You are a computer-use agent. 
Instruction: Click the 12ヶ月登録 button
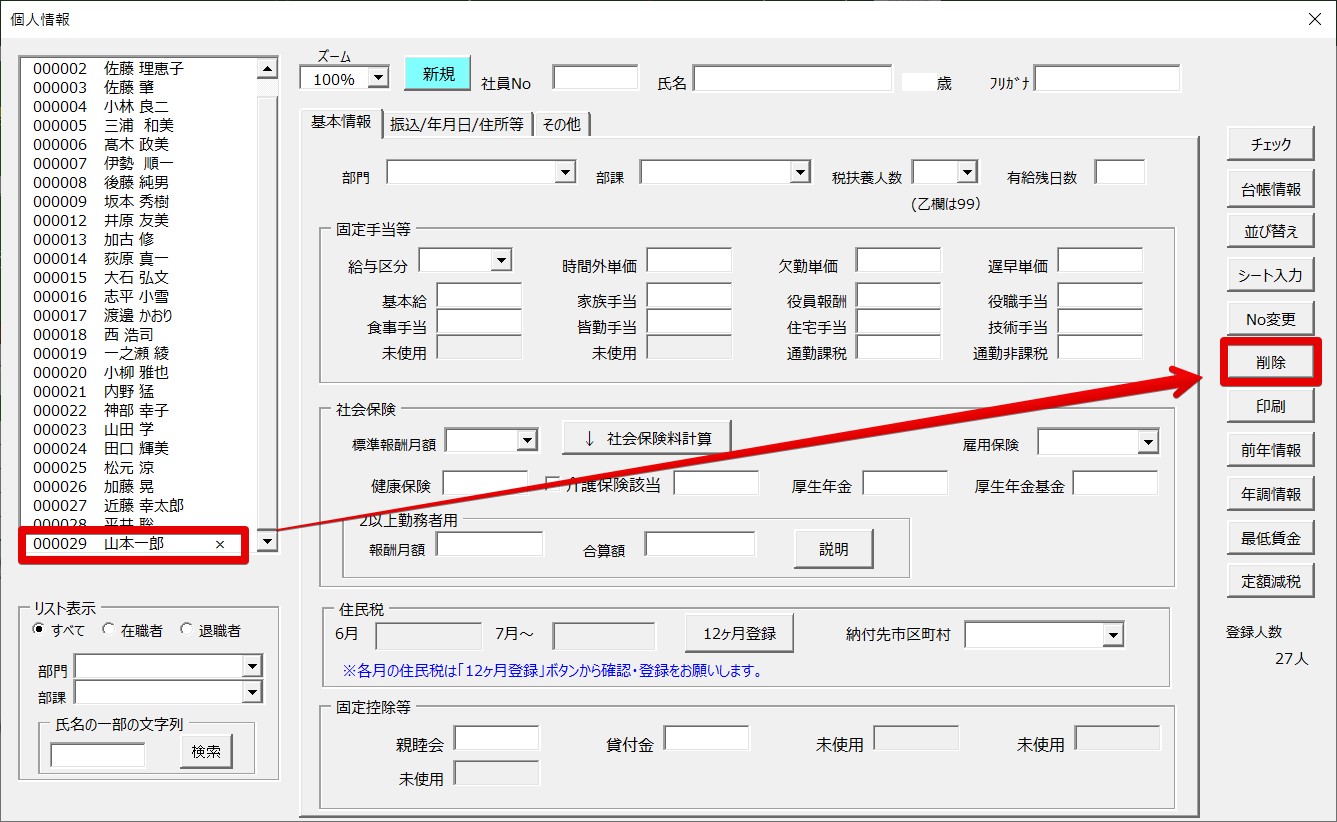pyautogui.click(x=740, y=634)
